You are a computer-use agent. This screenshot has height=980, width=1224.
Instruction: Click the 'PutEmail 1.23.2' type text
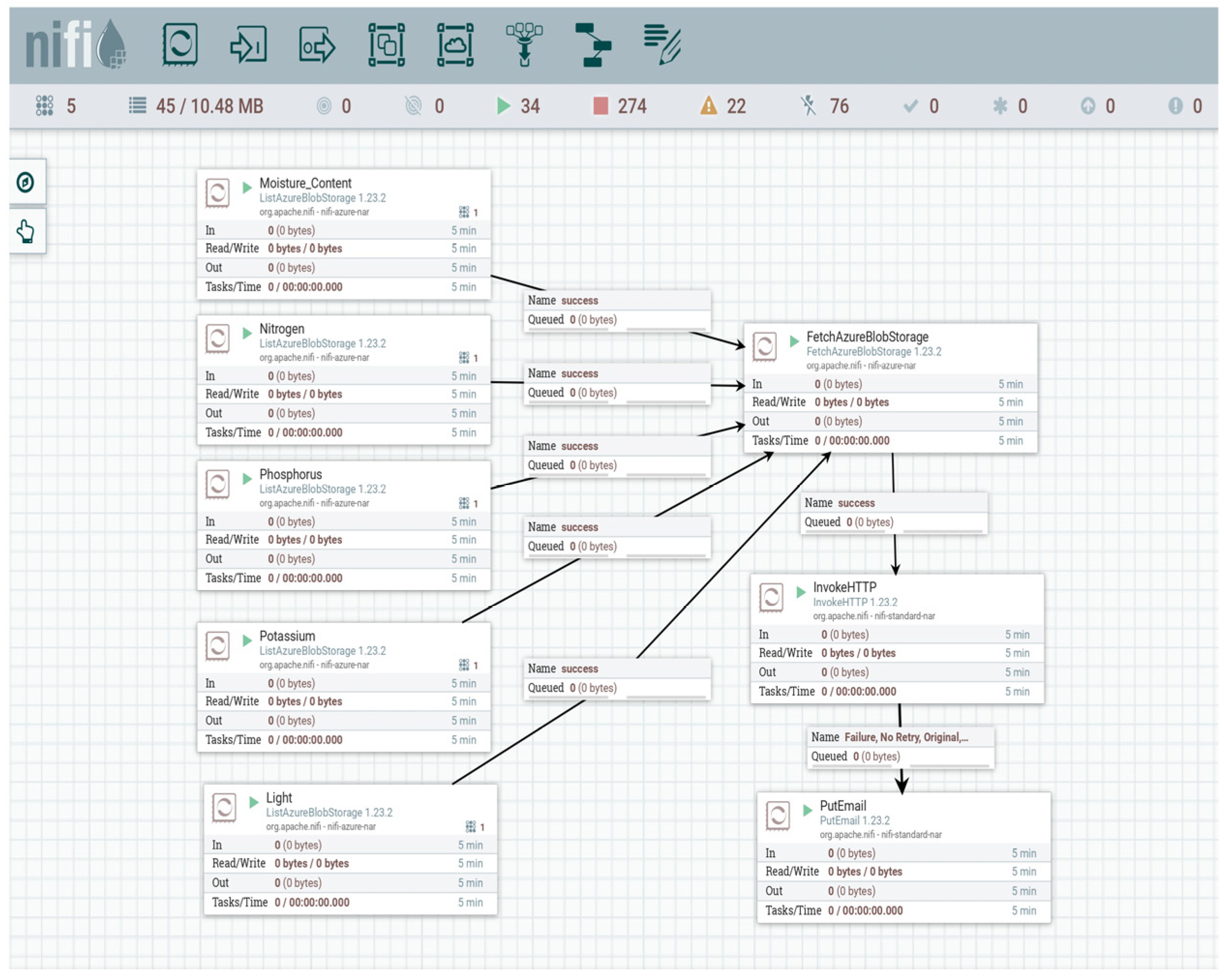click(855, 820)
